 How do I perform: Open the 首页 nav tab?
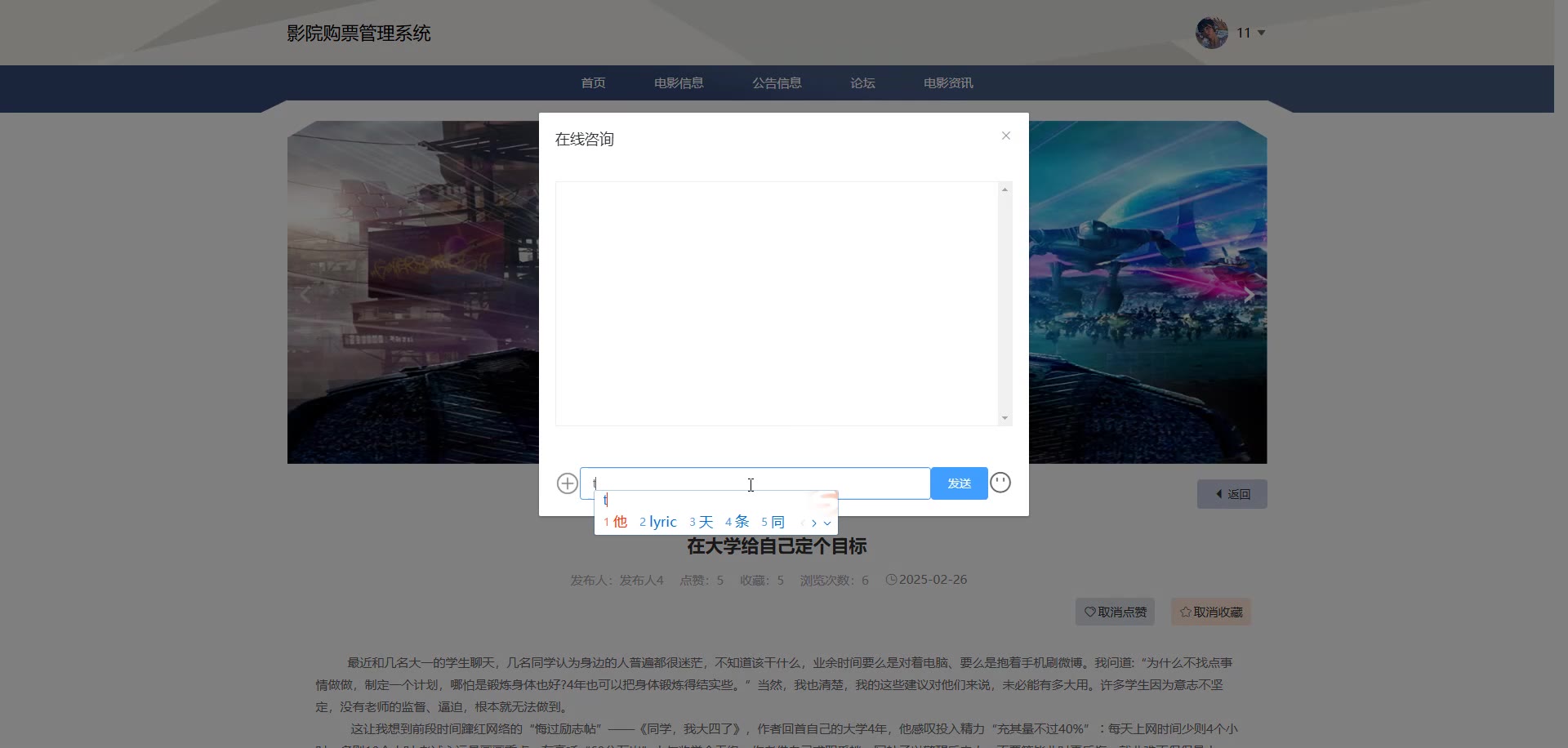[593, 82]
